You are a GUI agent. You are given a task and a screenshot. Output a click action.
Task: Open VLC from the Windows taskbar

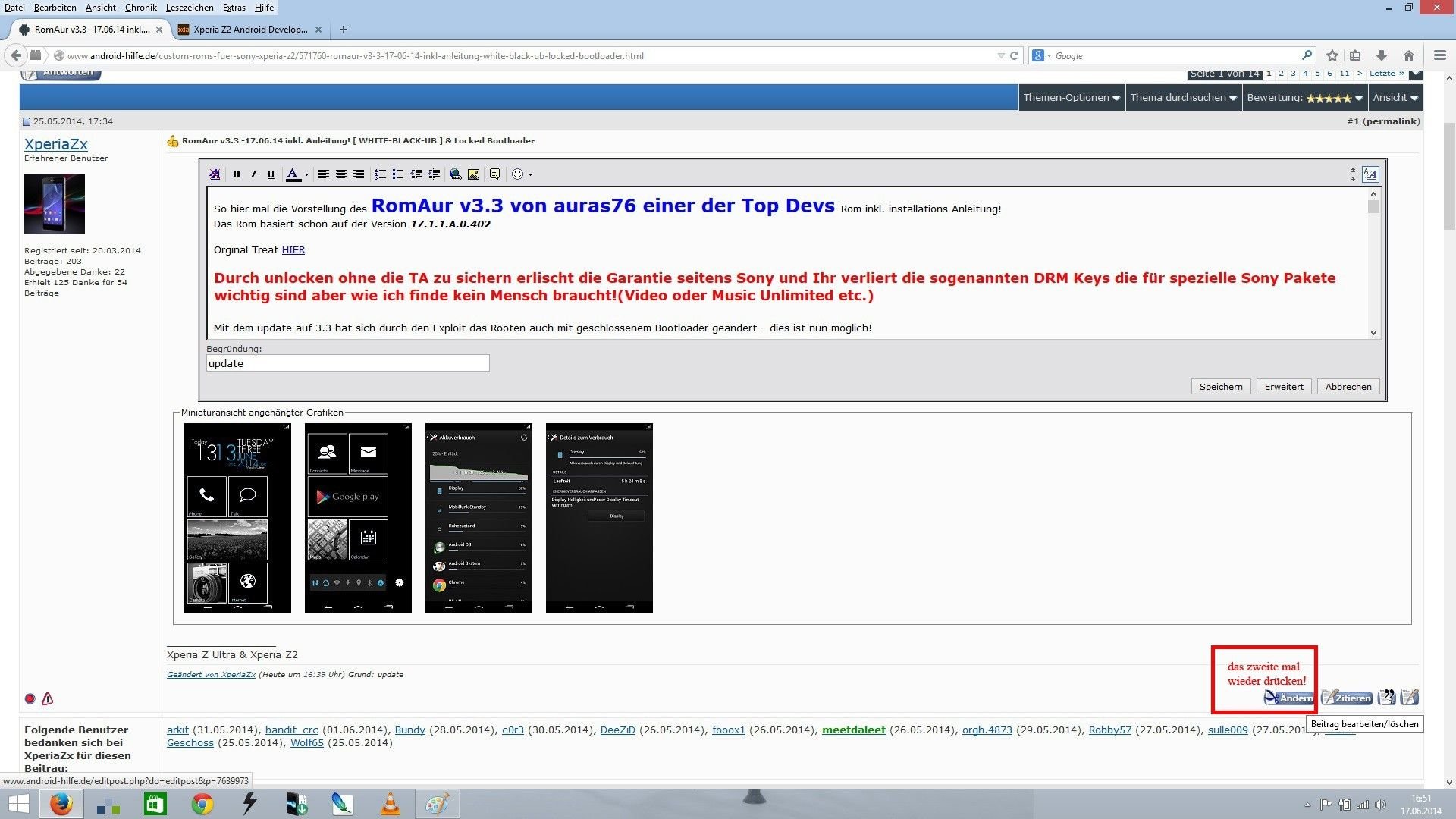pos(391,804)
